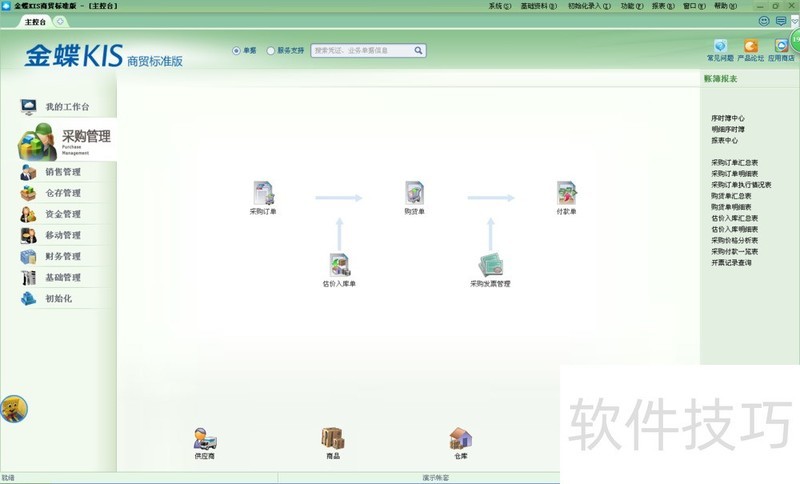
Task: Open the 供应商 supplier icon
Action: point(205,439)
